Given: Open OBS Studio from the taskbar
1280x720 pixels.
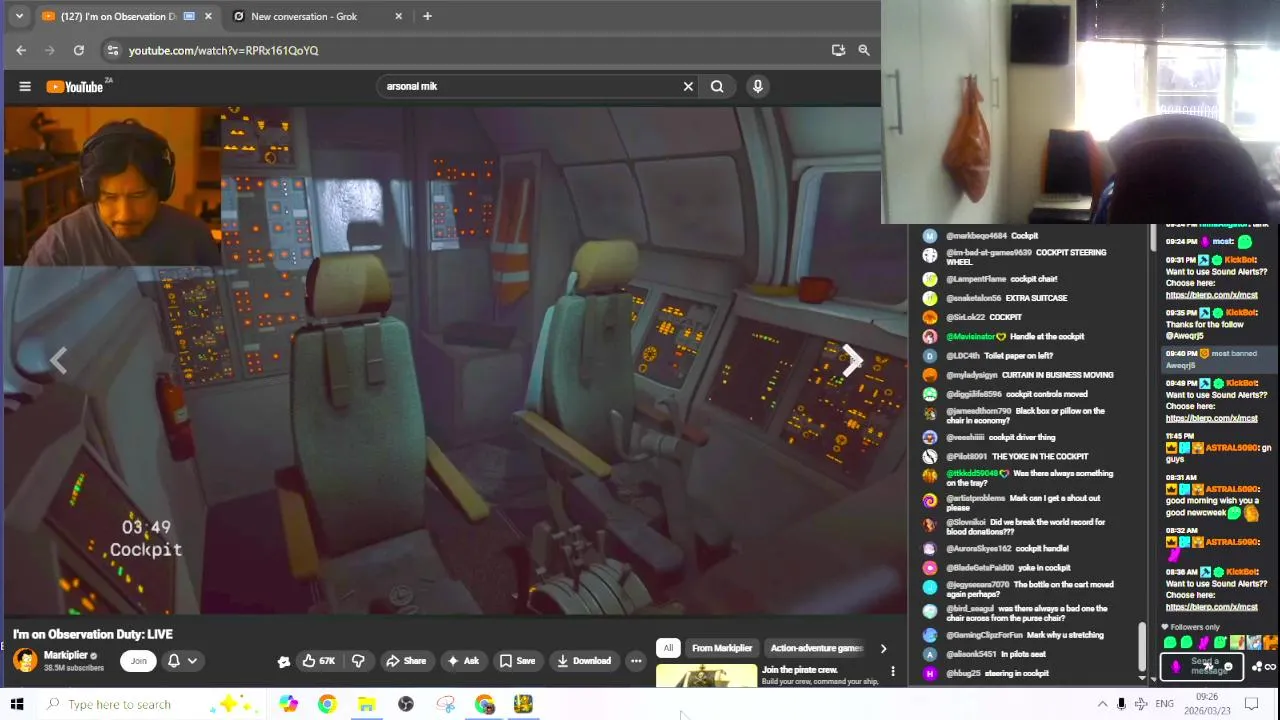Looking at the screenshot, I should coord(406,704).
